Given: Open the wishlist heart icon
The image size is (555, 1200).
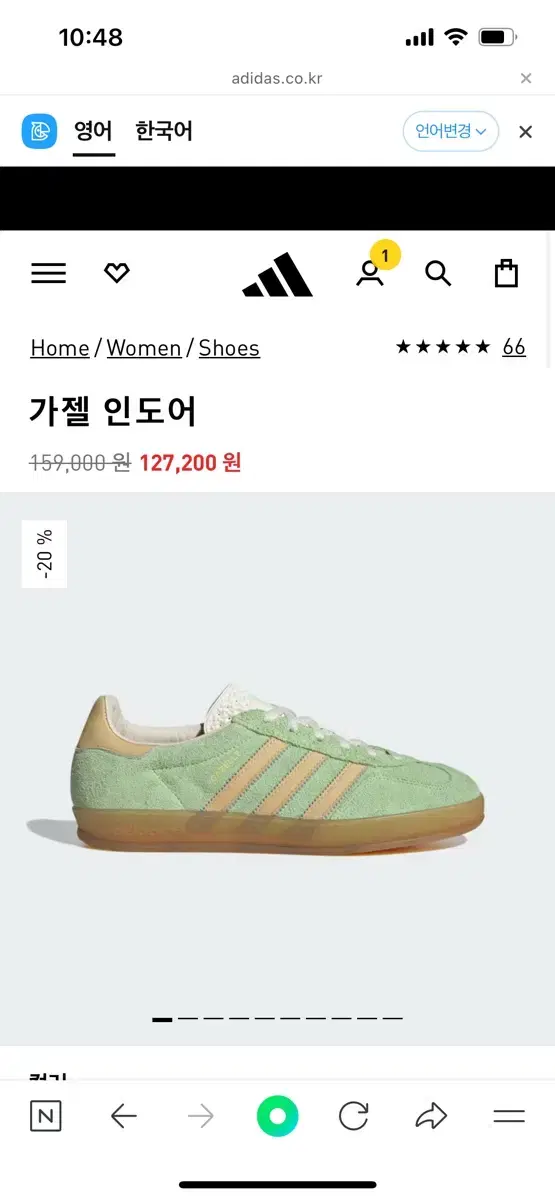Looking at the screenshot, I should pos(117,273).
